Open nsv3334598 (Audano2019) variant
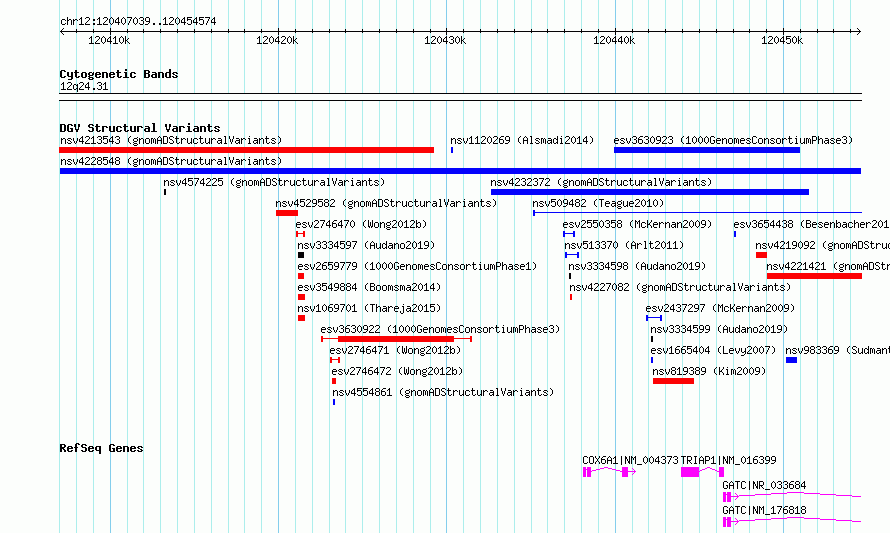Viewport: 890px width, 533px height. 637,266
